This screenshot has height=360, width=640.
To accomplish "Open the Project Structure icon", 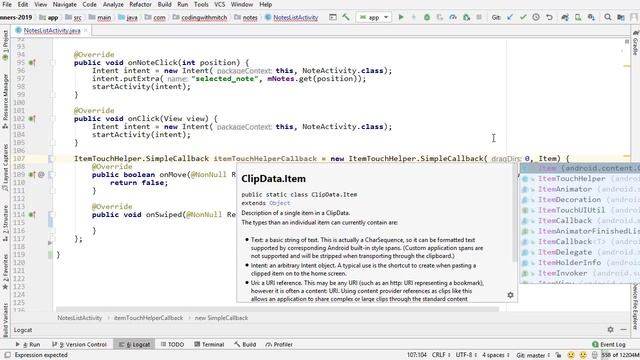I will [621, 17].
